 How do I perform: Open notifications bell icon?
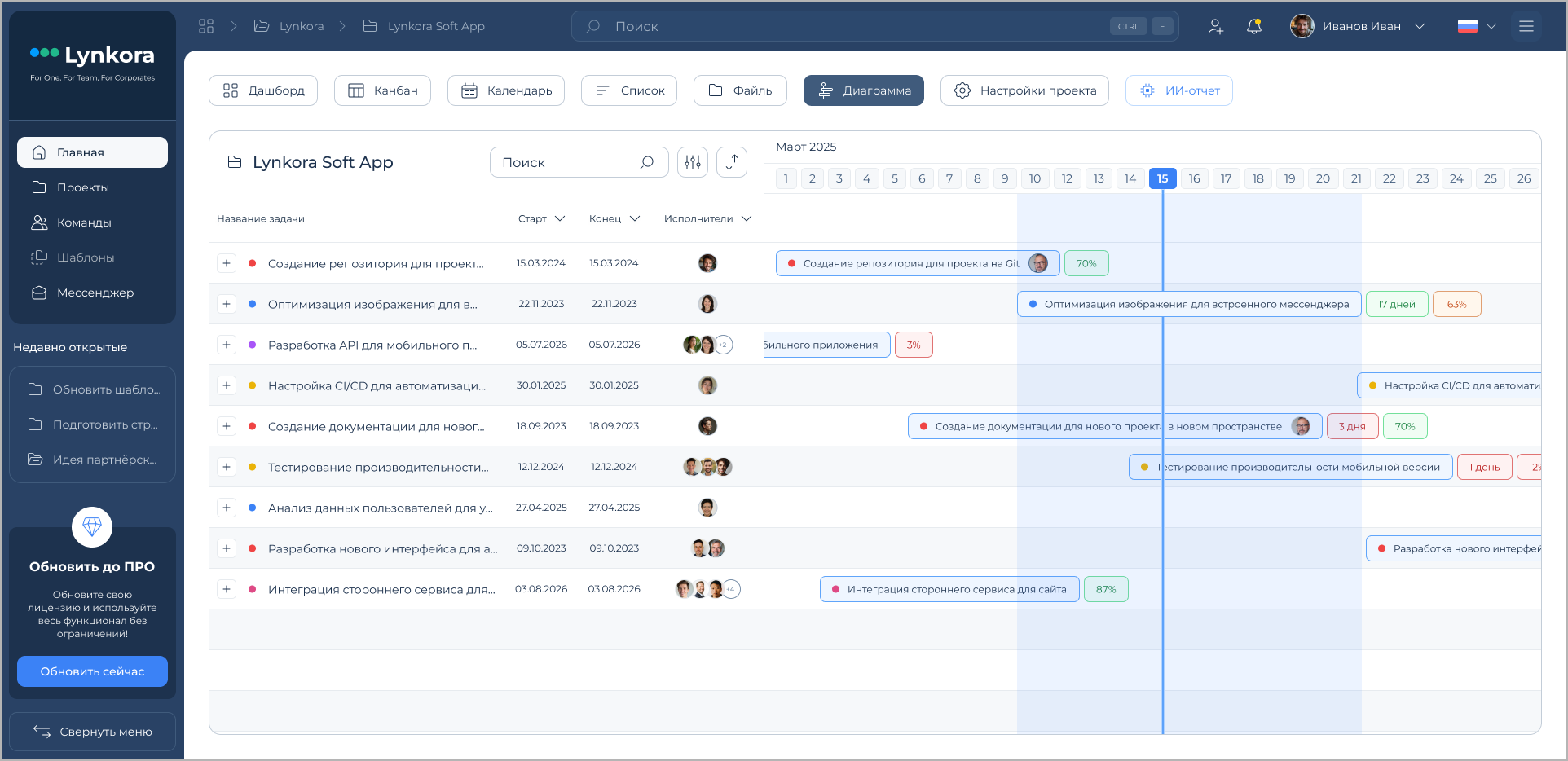click(x=1254, y=26)
